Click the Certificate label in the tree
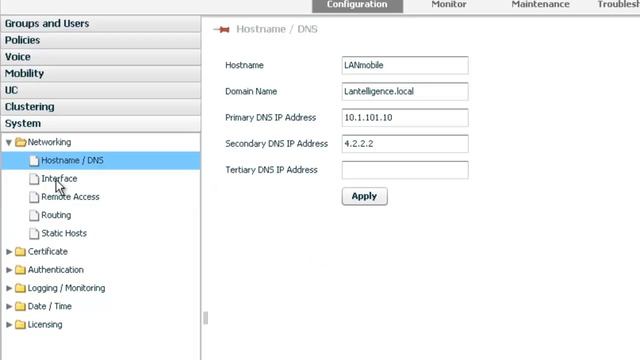The width and height of the screenshot is (640, 360). 48,251
